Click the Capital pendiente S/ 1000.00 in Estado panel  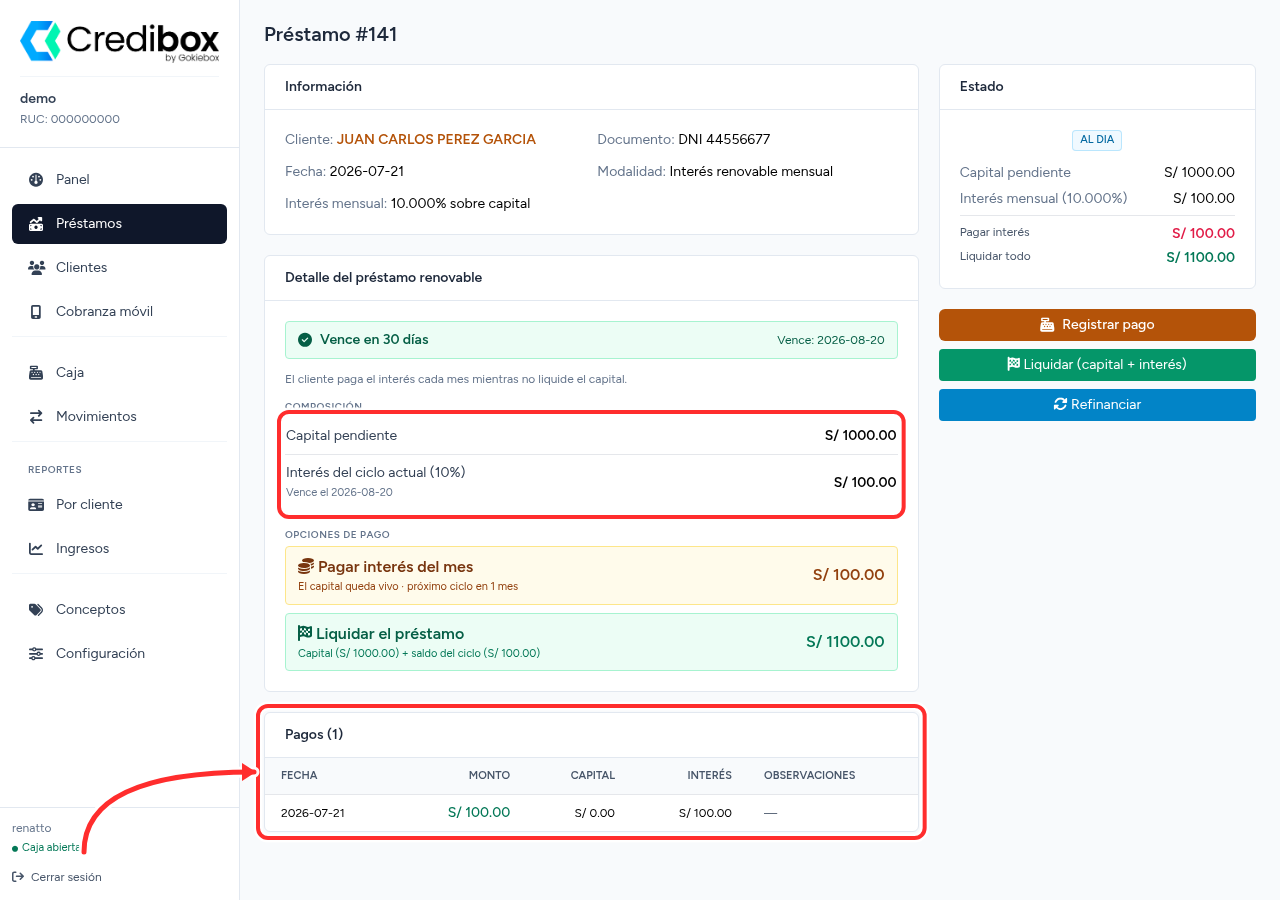tap(1199, 173)
